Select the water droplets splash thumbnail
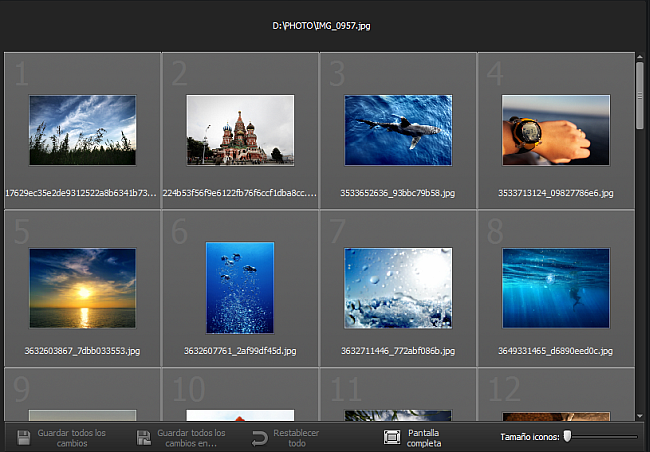Screen dimensions: 650x452 click(398, 288)
